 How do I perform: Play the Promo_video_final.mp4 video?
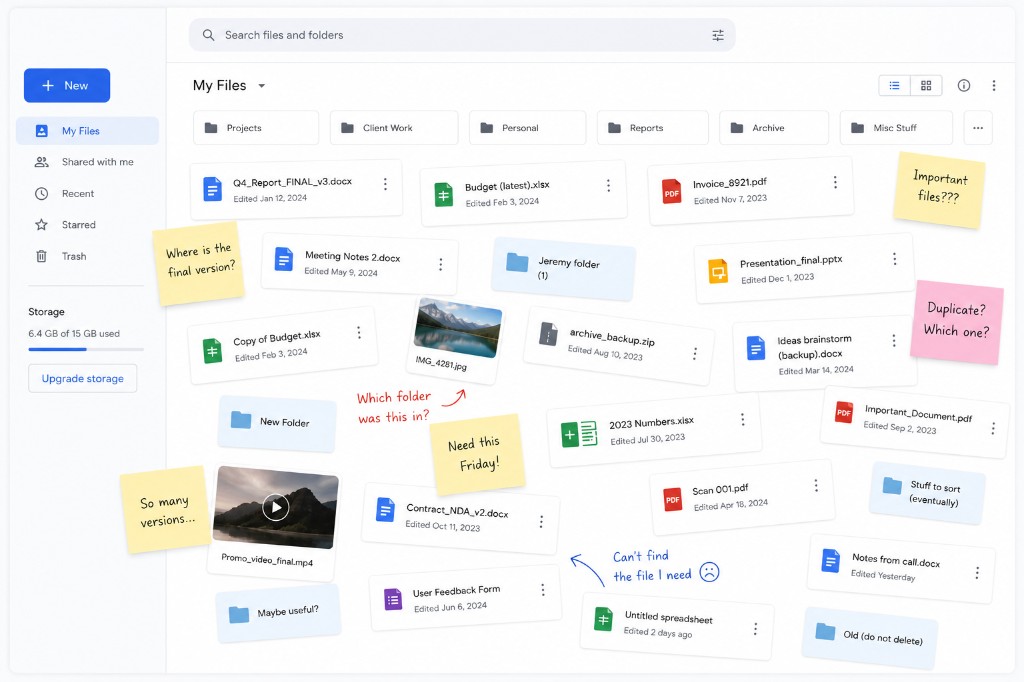pyautogui.click(x=276, y=507)
